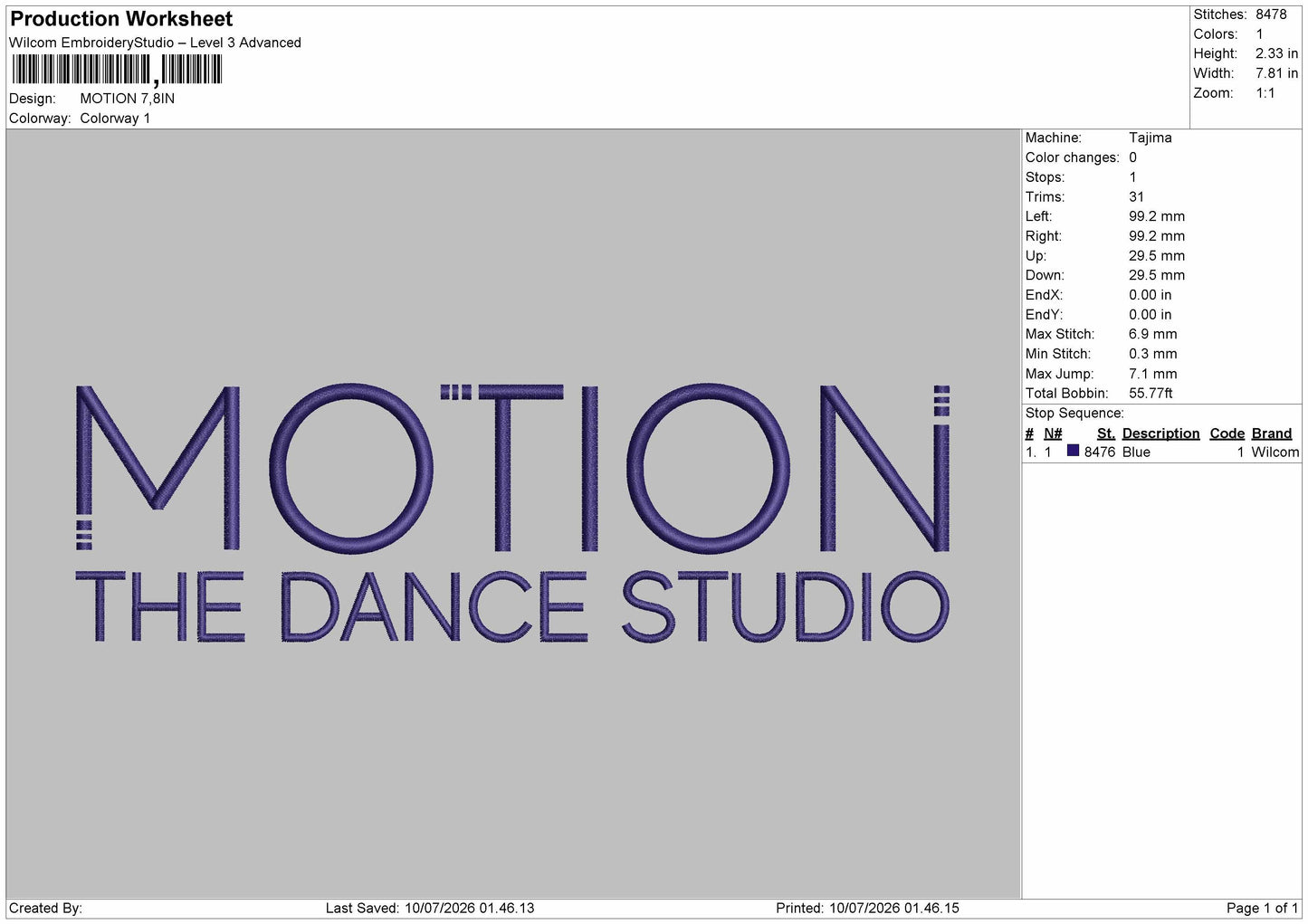Click the 'Blue' color description
The image size is (1308, 924).
(1136, 452)
